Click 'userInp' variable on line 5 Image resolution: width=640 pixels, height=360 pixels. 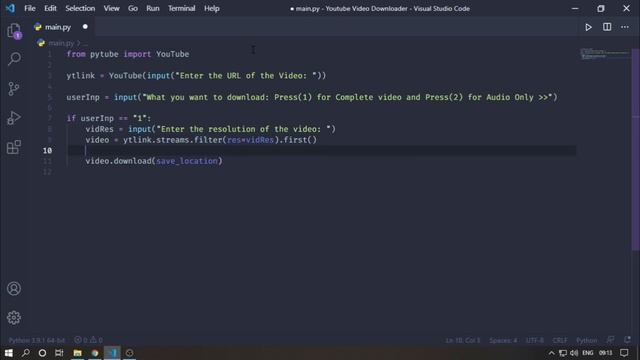83,97
